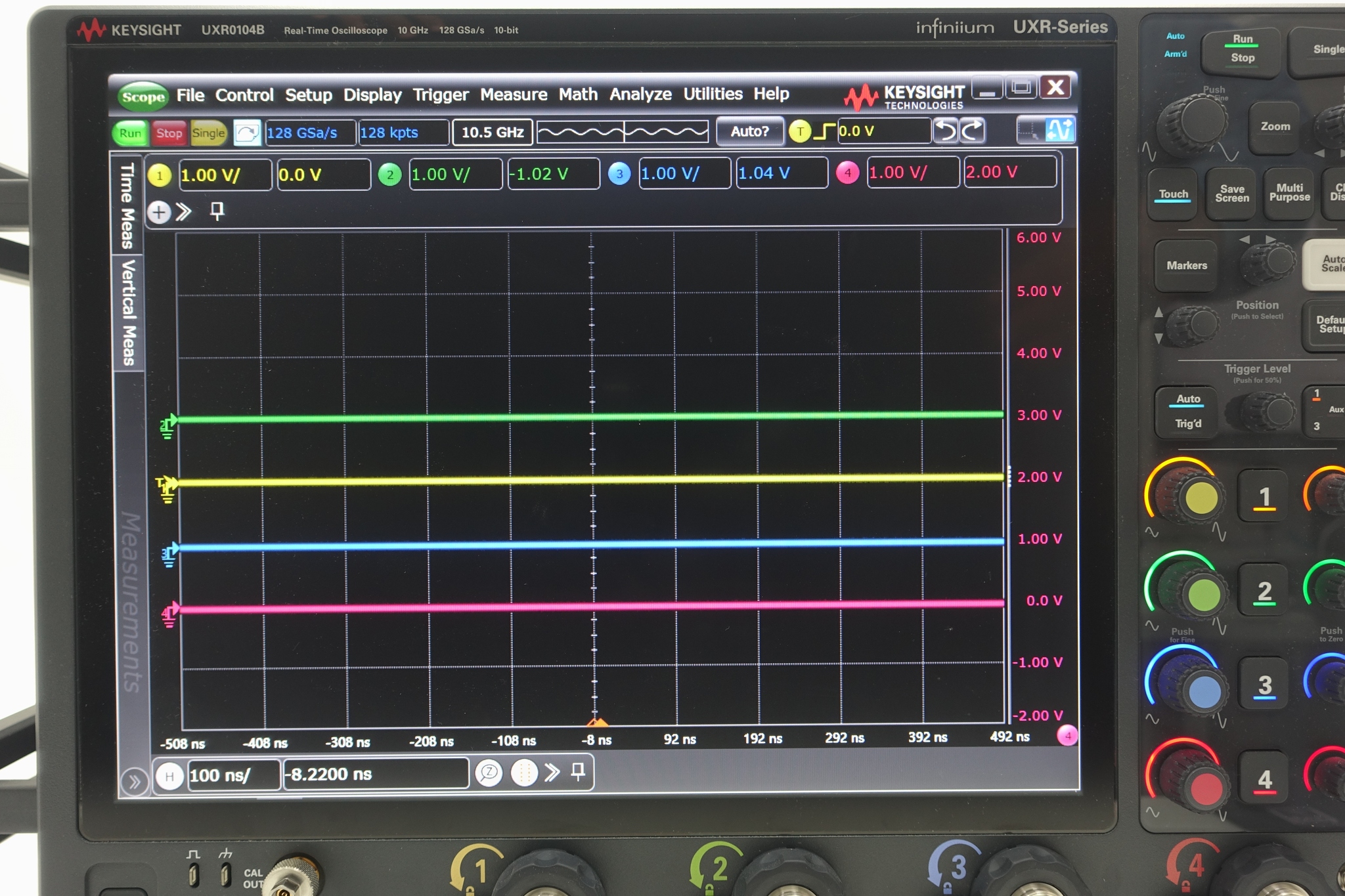The width and height of the screenshot is (1345, 896).
Task: Click channel 1 yellow ground marker
Action: (167, 490)
